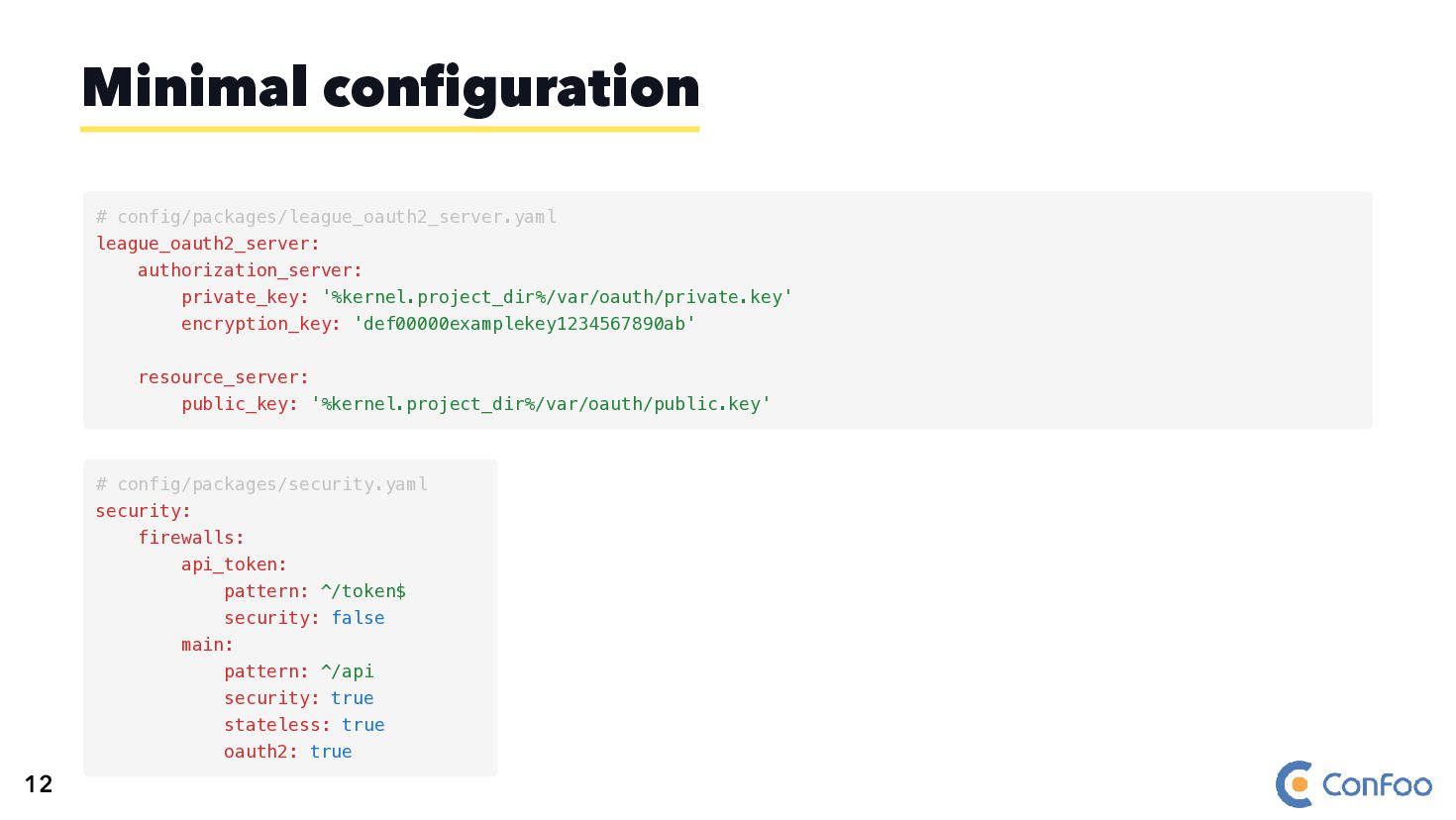
Task: Click the public.key path string
Action: click(x=541, y=404)
